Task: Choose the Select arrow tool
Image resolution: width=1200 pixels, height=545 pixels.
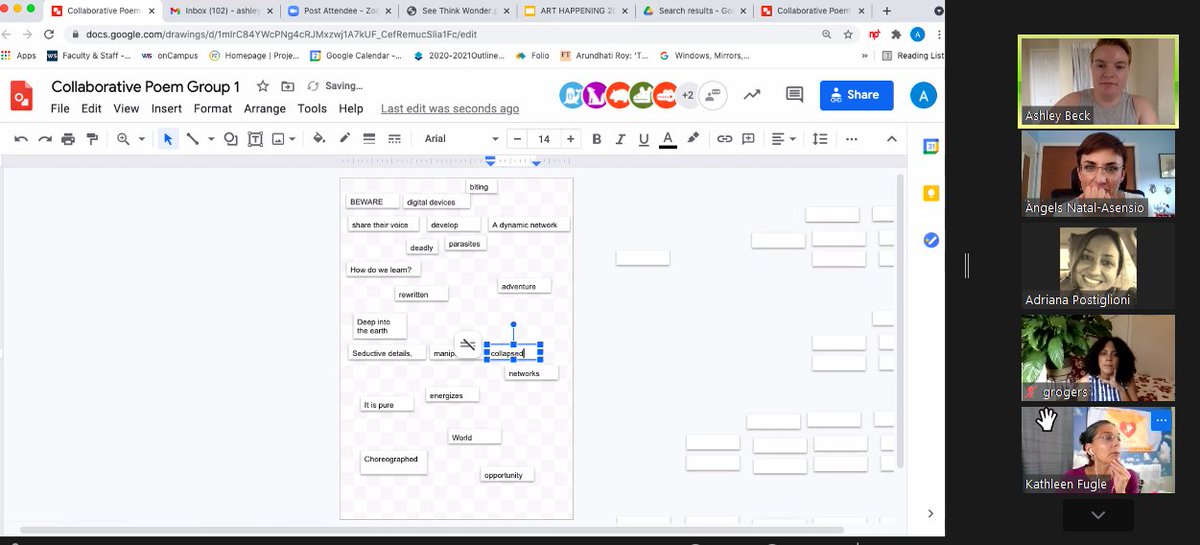Action: coord(168,139)
